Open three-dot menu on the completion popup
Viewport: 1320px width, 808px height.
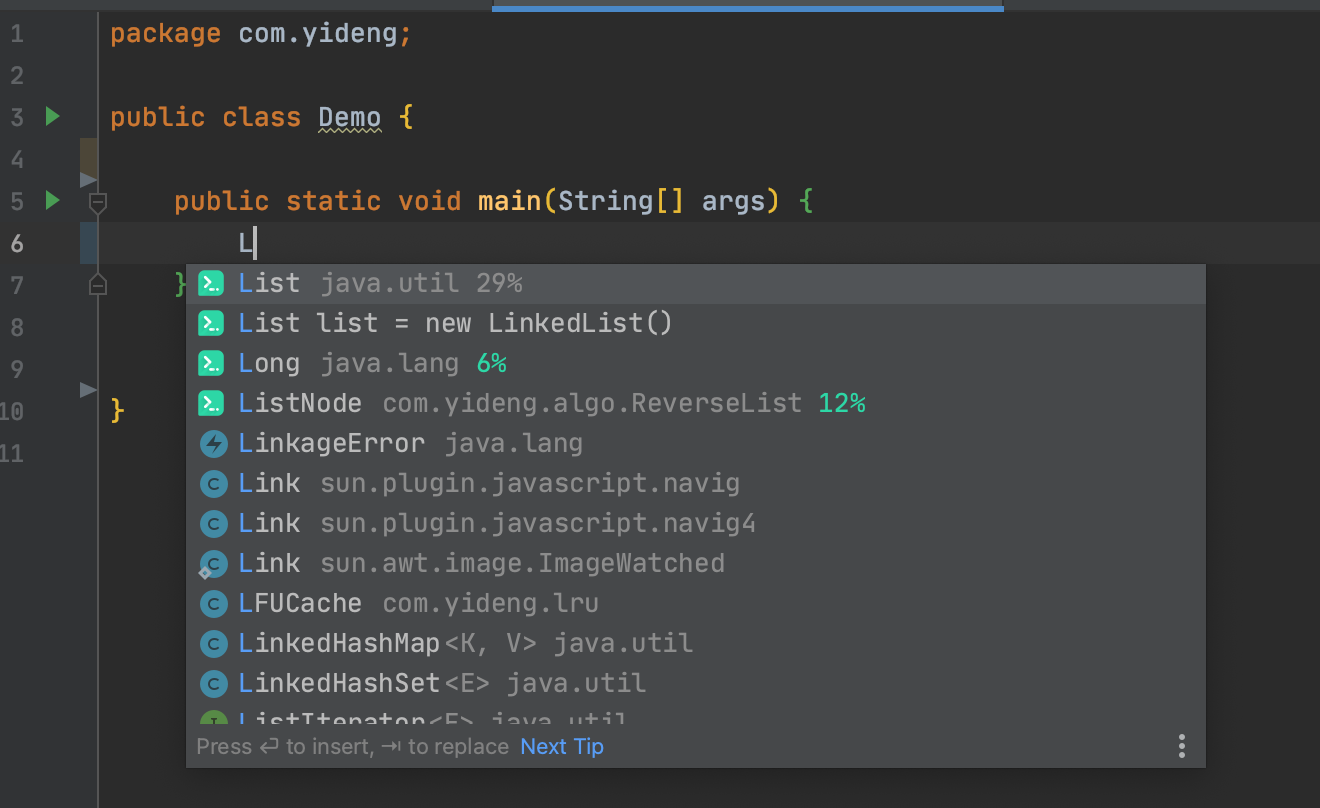(x=1181, y=746)
